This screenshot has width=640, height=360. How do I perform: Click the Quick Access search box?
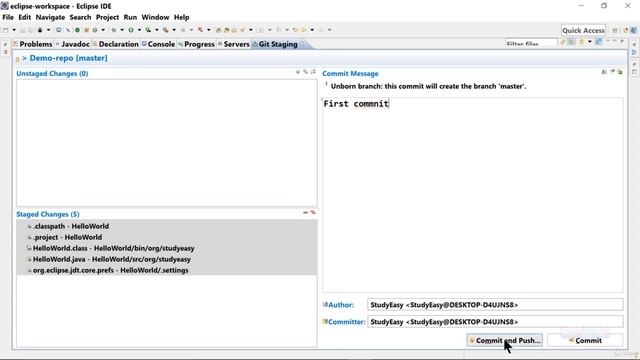[583, 30]
